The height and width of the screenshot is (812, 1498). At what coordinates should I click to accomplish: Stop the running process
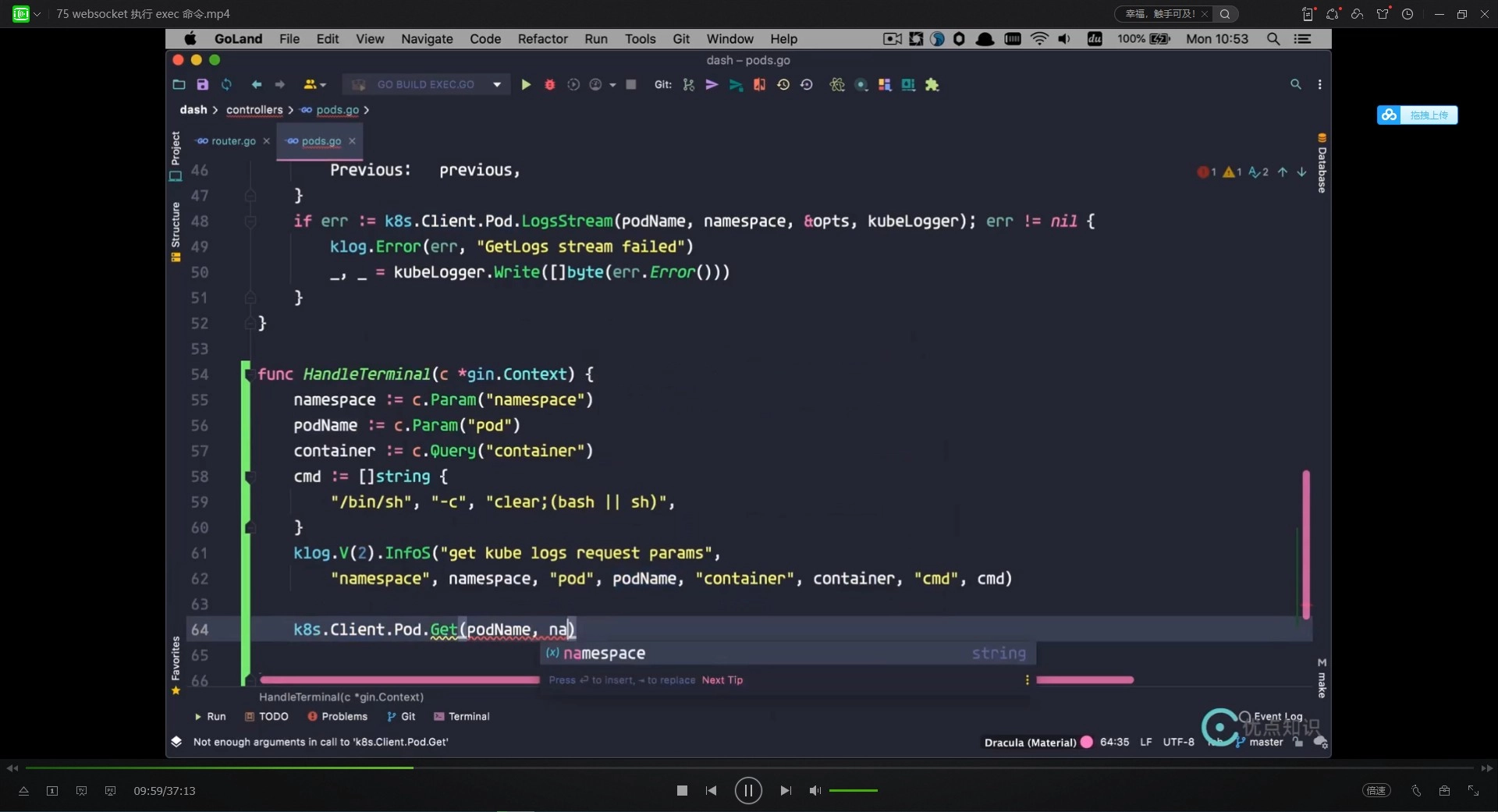(x=630, y=84)
